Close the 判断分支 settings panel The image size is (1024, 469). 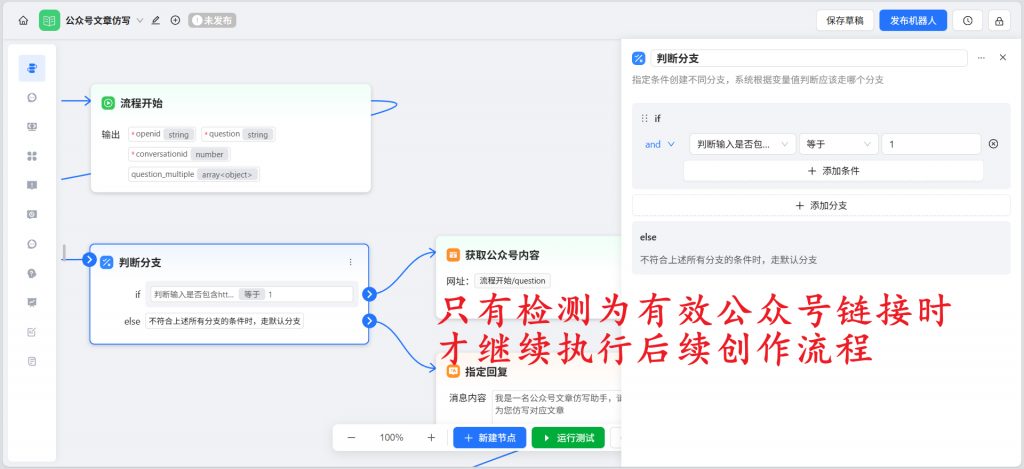1003,57
